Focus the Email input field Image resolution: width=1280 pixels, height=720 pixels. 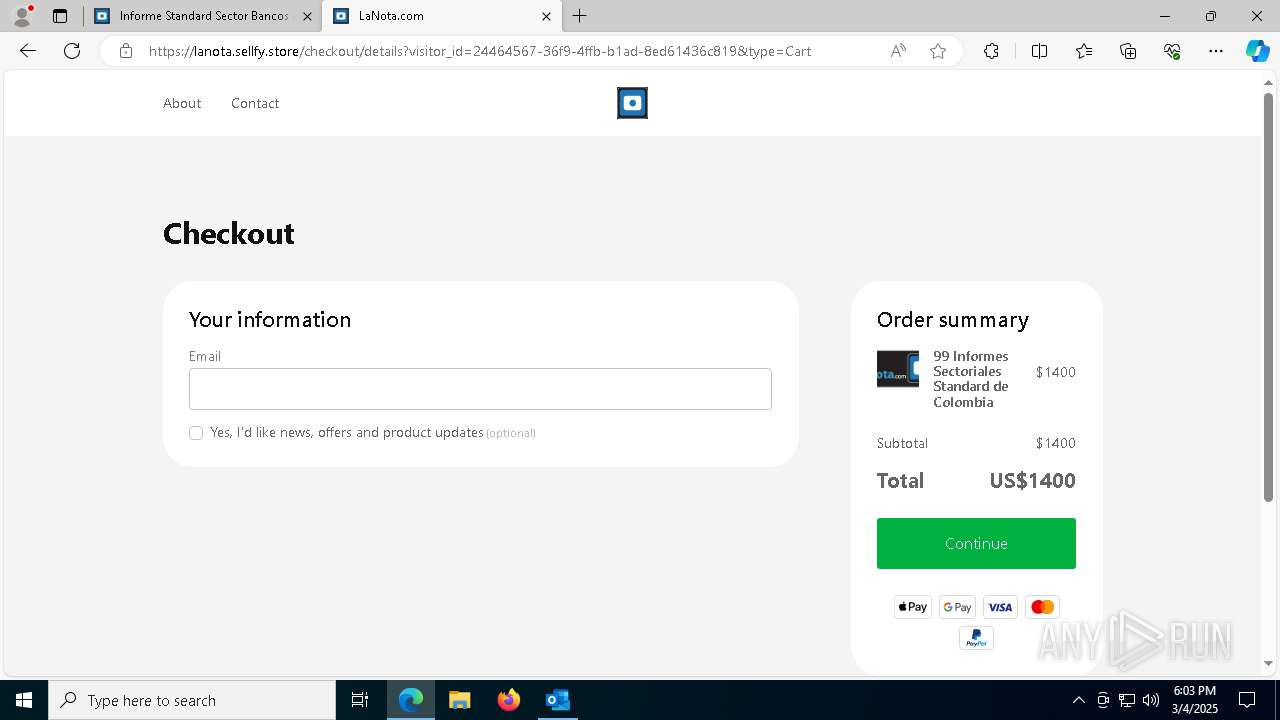pyautogui.click(x=480, y=389)
